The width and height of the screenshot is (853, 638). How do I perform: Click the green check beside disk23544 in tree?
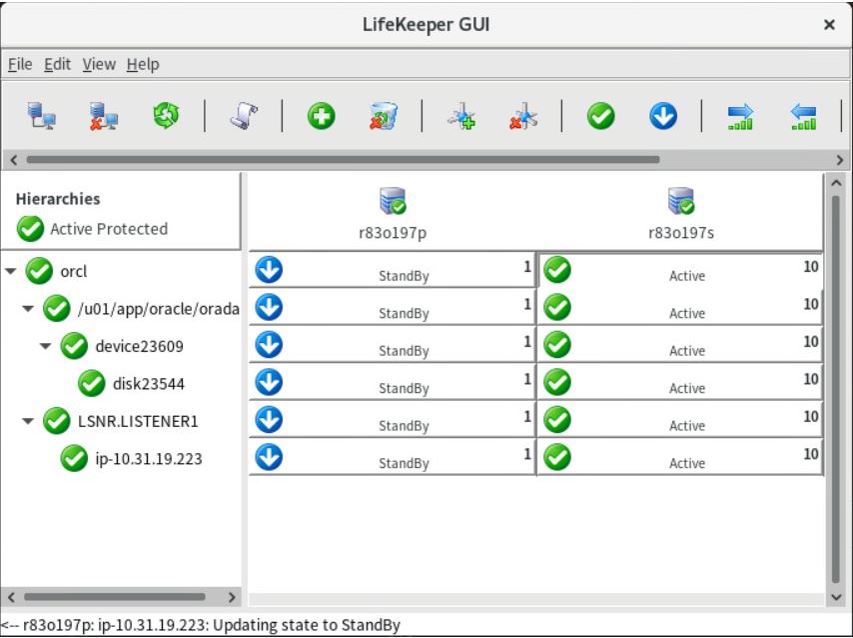91,383
